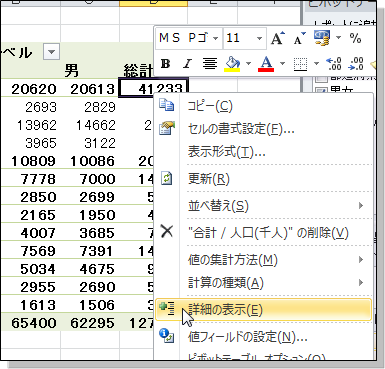The height and width of the screenshot is (369, 385).
Task: Decrease font size with small A icon
Action: [x=299, y=38]
